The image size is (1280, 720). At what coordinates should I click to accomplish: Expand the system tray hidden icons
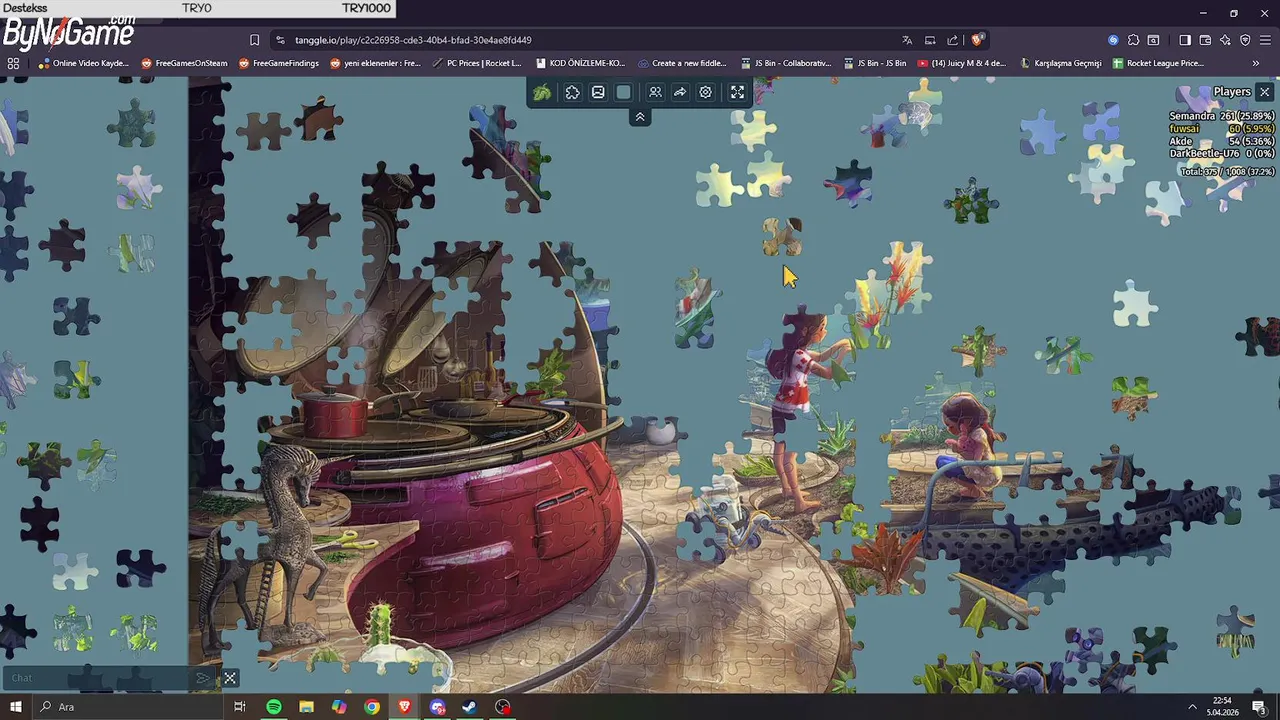pos(1192,707)
